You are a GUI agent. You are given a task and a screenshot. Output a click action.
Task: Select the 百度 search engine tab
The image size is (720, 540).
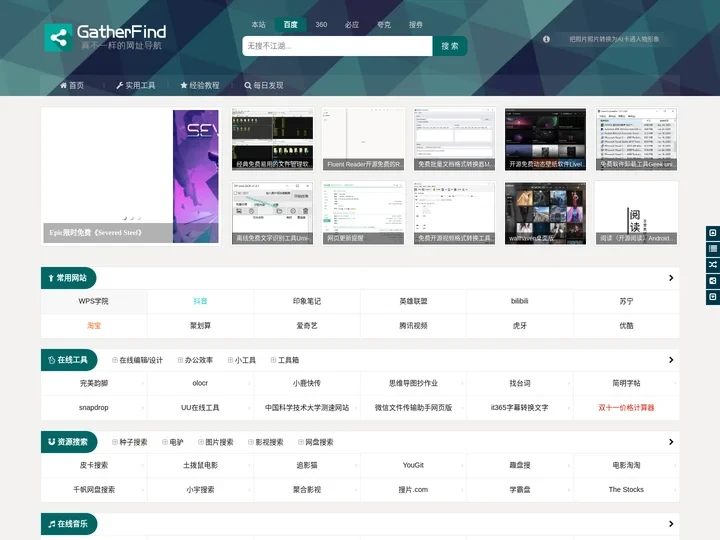point(290,25)
